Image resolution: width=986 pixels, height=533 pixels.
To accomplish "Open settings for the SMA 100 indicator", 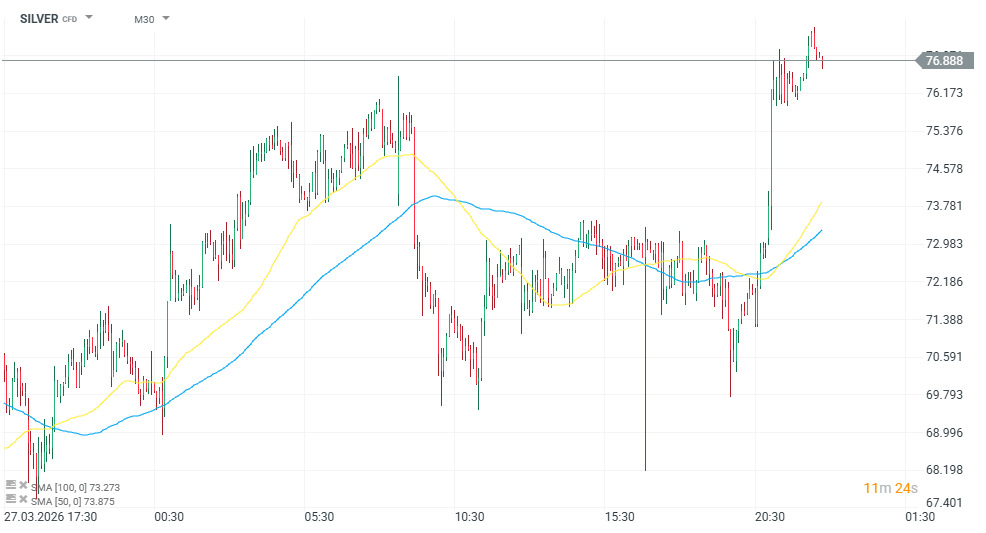I will tap(11, 484).
